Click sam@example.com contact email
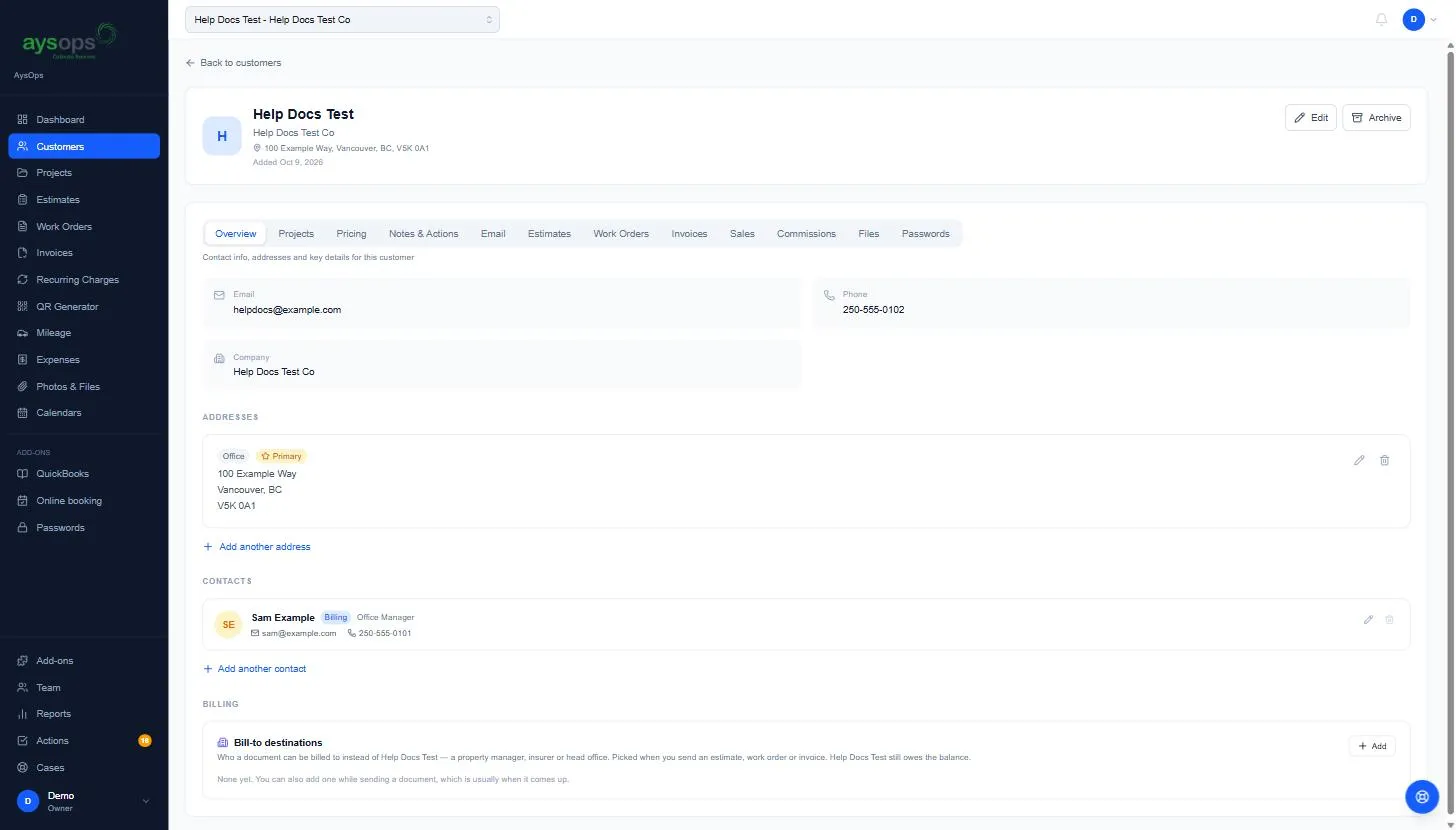Viewport: 1456px width, 830px height. click(299, 634)
